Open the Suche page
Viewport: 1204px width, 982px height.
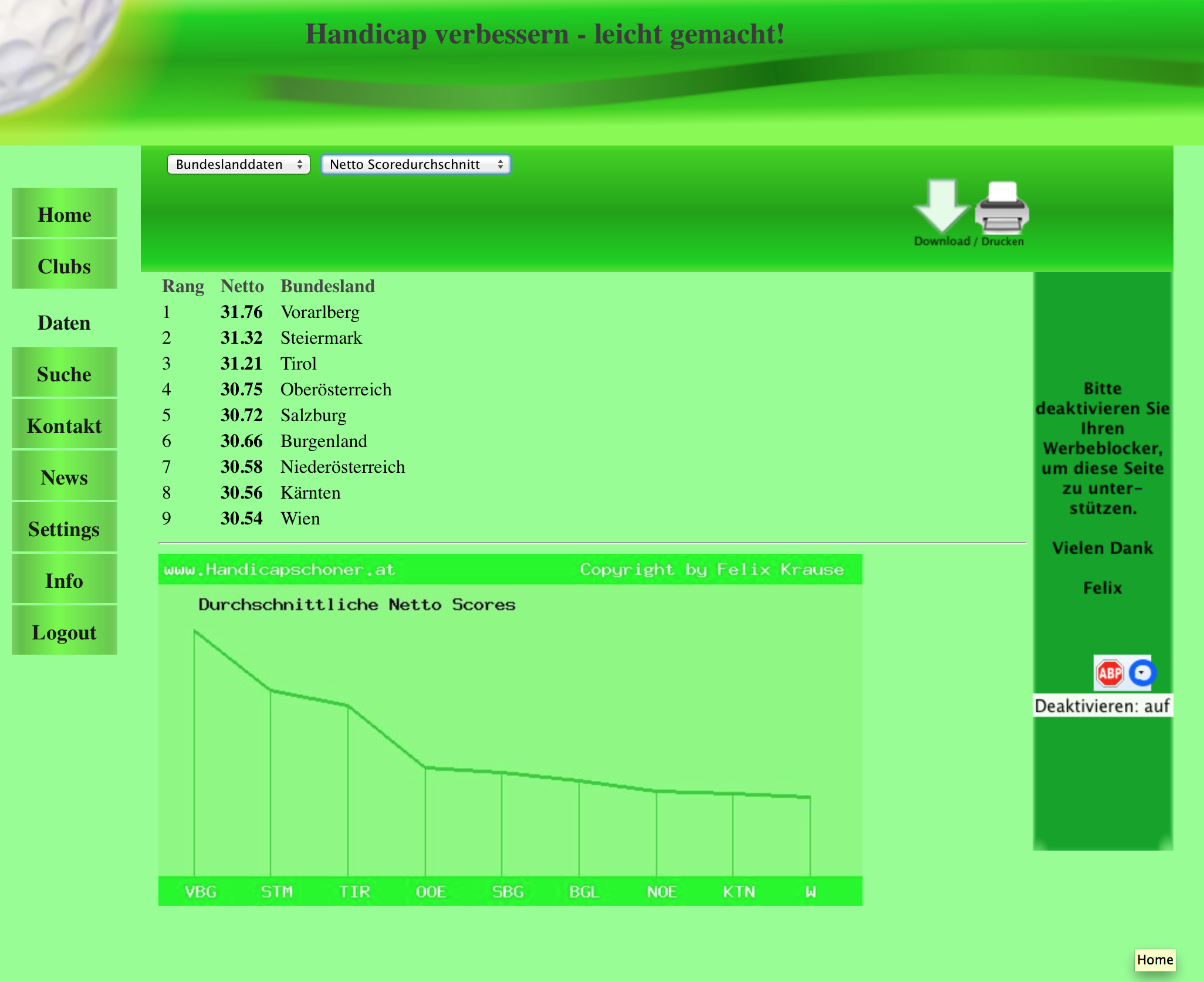click(x=65, y=374)
